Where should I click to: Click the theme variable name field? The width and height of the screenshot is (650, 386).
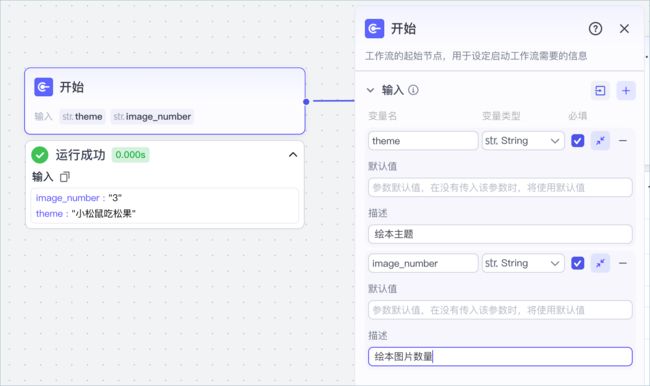pyautogui.click(x=423, y=141)
